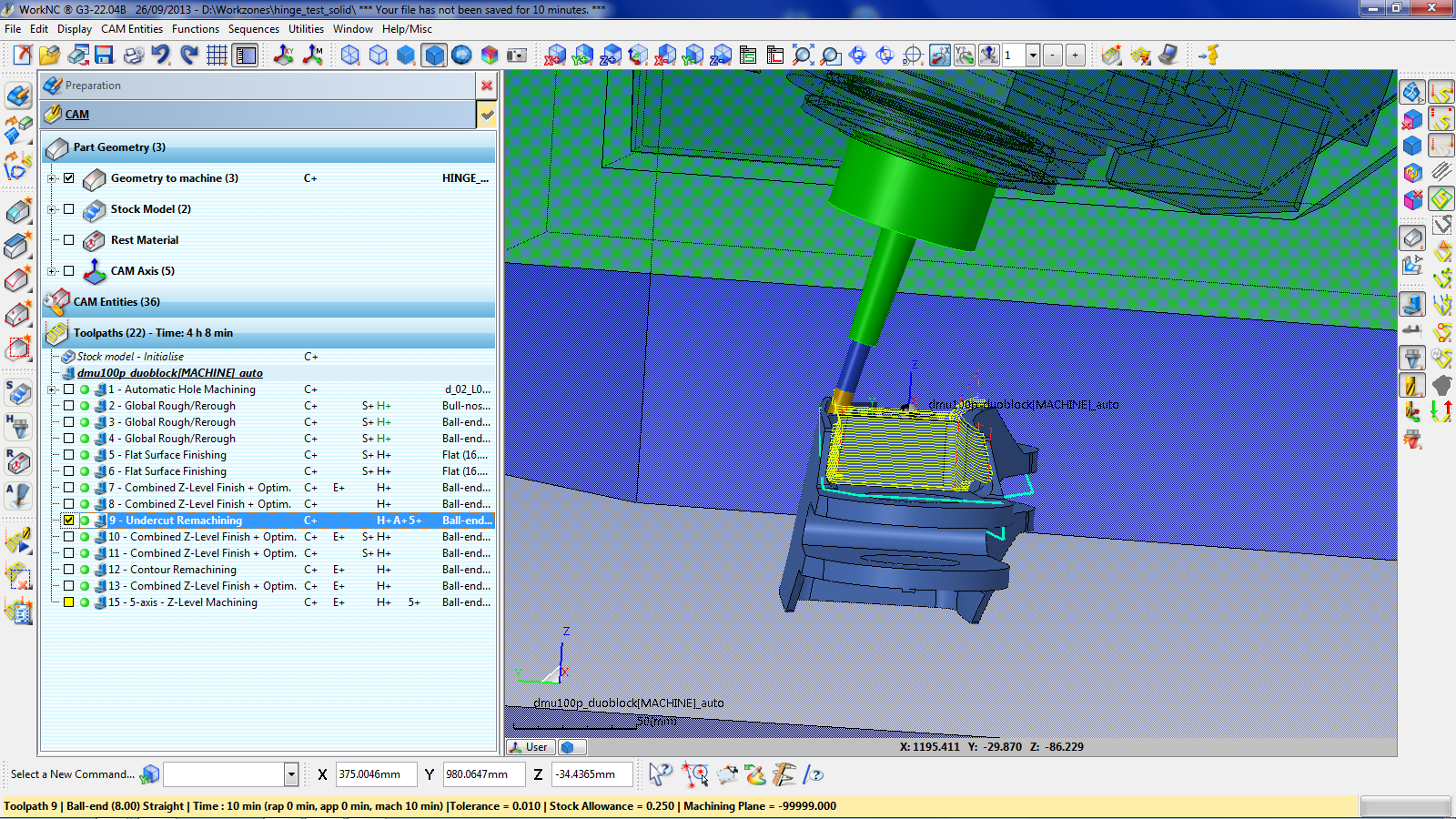Viewport: 1456px width, 819px height.
Task: Open the CAM Entities menu
Action: tap(132, 29)
